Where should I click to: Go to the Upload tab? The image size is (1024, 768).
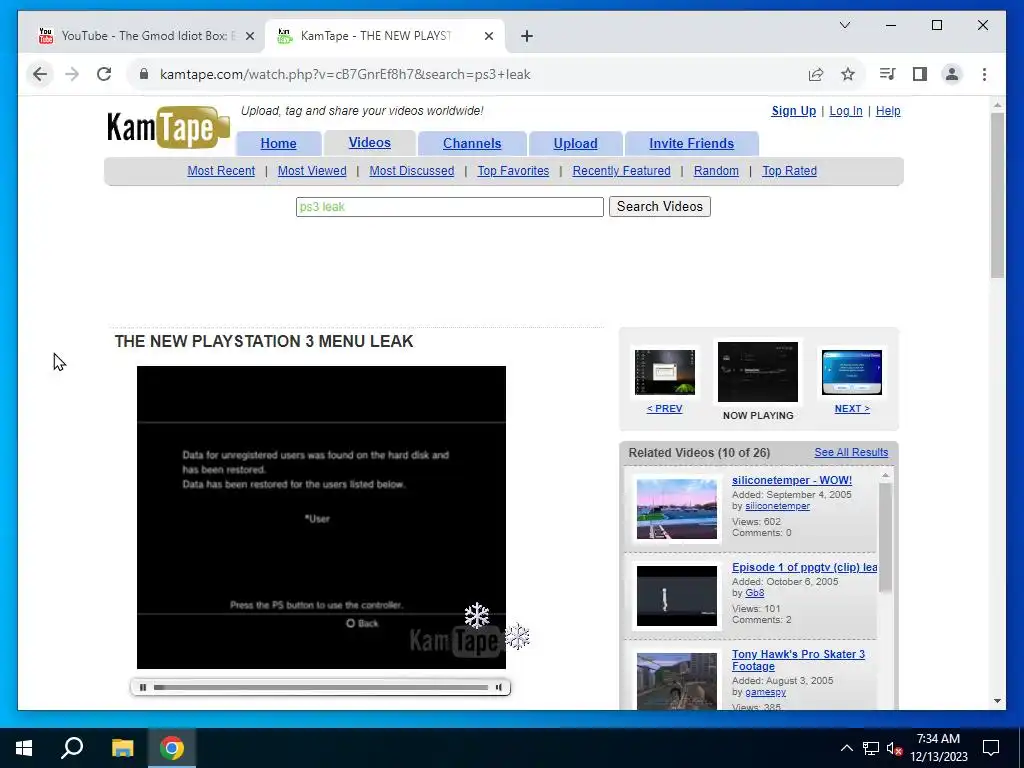tap(575, 144)
